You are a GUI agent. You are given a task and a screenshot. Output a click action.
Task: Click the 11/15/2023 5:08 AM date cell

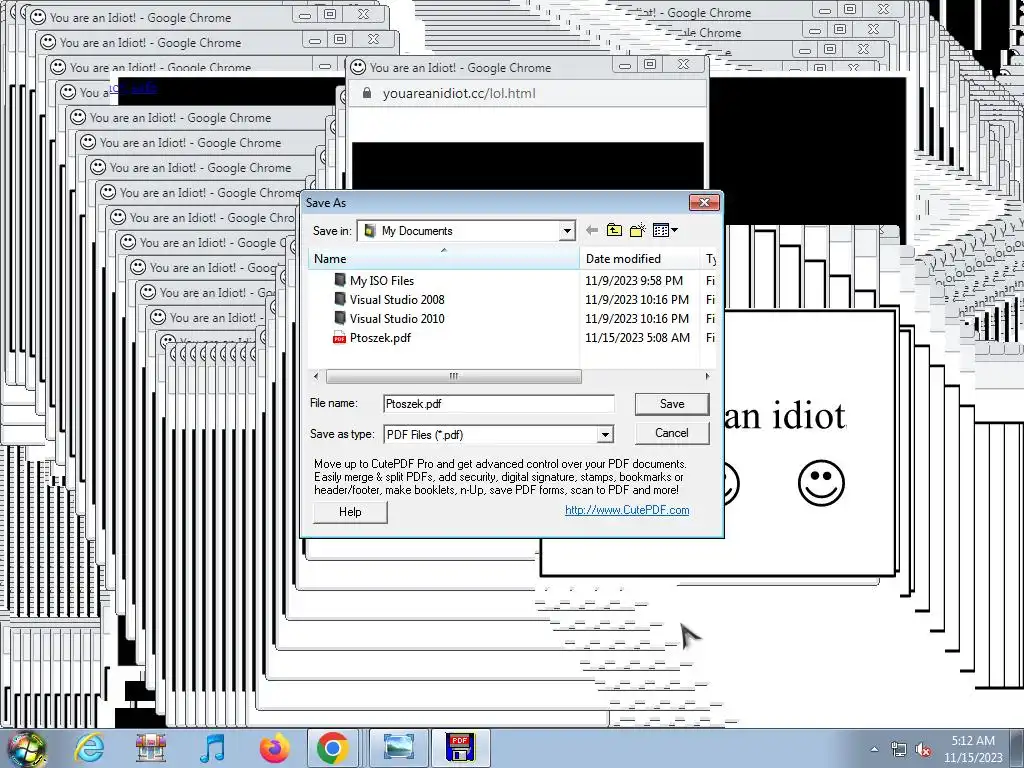coord(637,338)
